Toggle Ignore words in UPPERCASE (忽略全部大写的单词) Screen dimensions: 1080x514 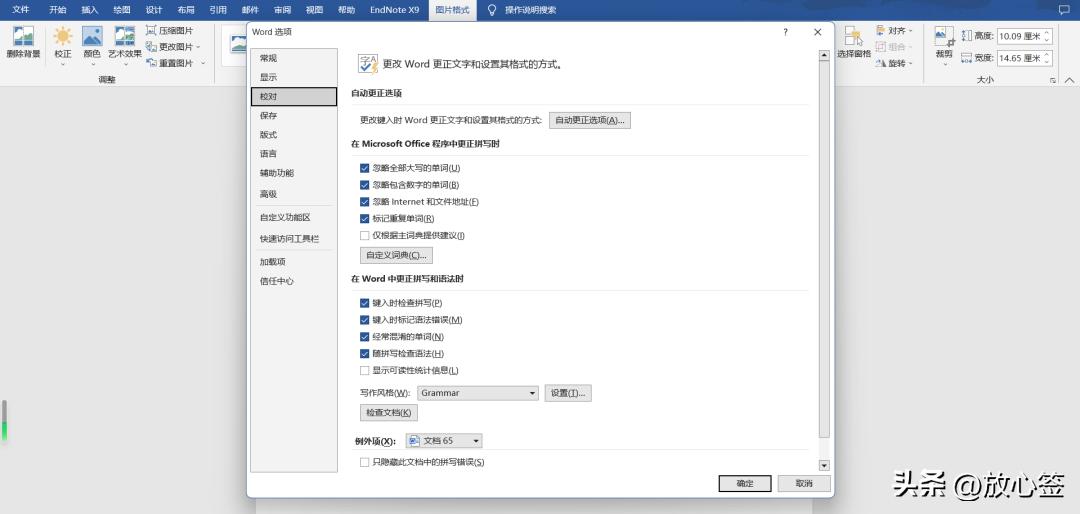click(x=364, y=167)
